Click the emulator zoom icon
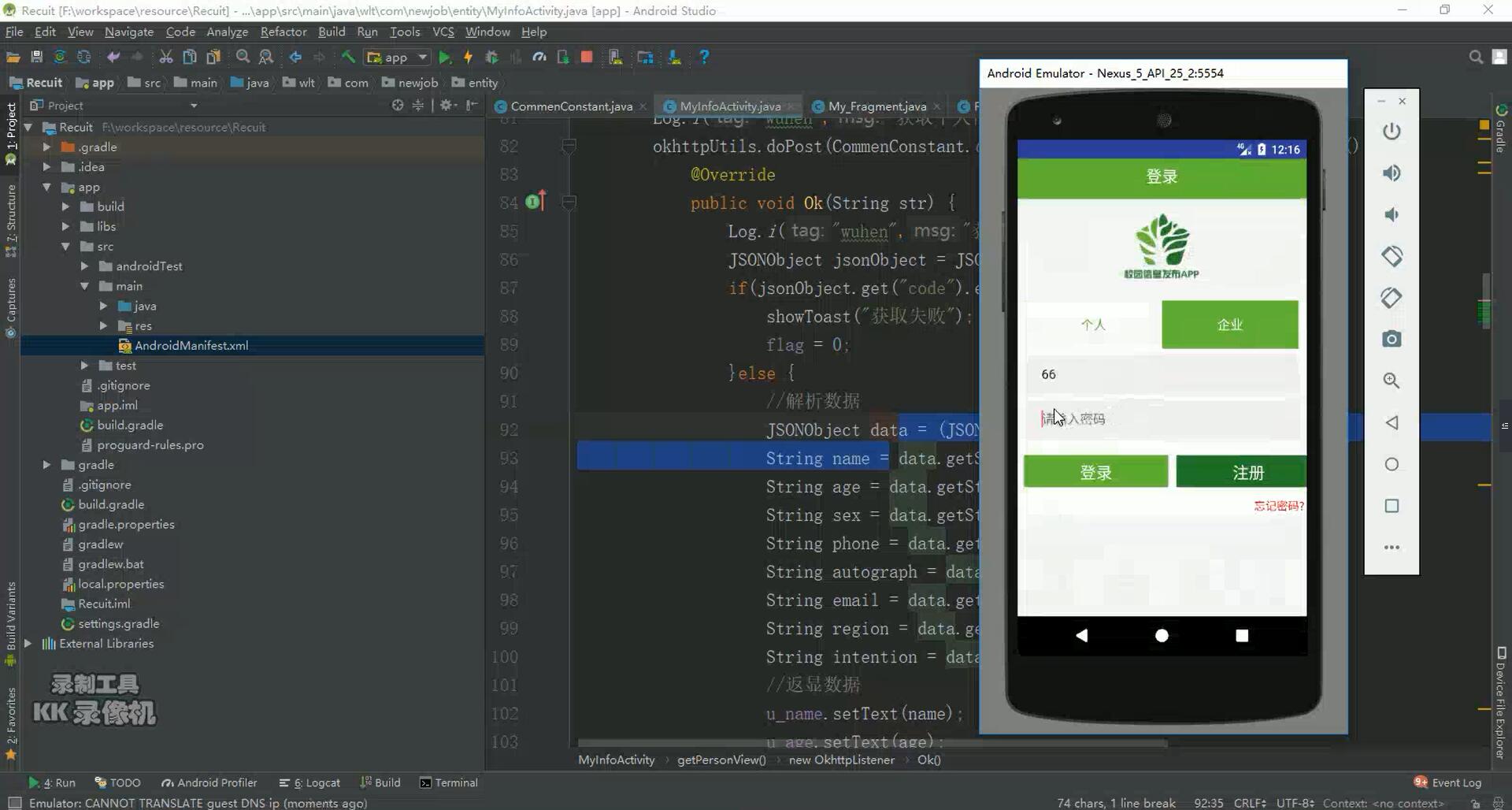The height and width of the screenshot is (810, 1512). 1392,381
